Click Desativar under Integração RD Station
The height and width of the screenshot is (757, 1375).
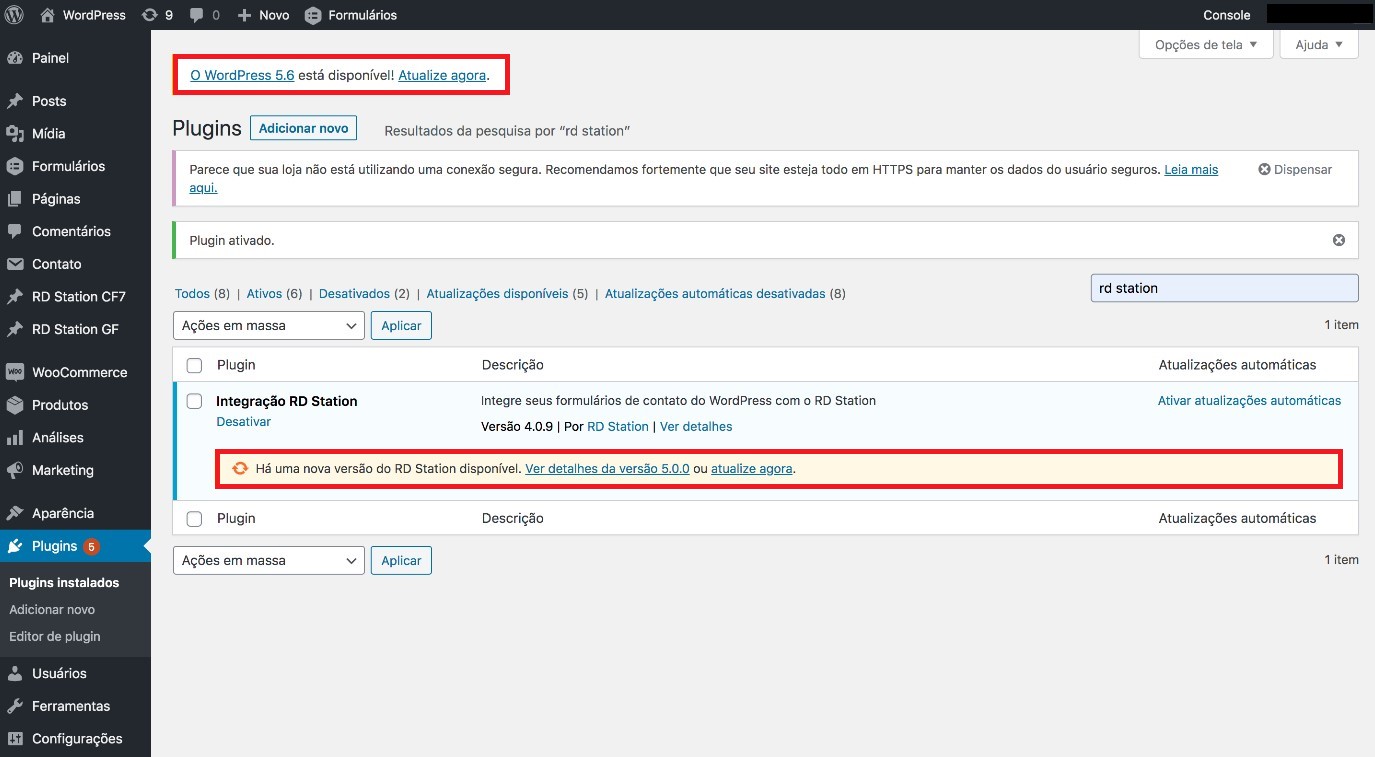point(244,422)
